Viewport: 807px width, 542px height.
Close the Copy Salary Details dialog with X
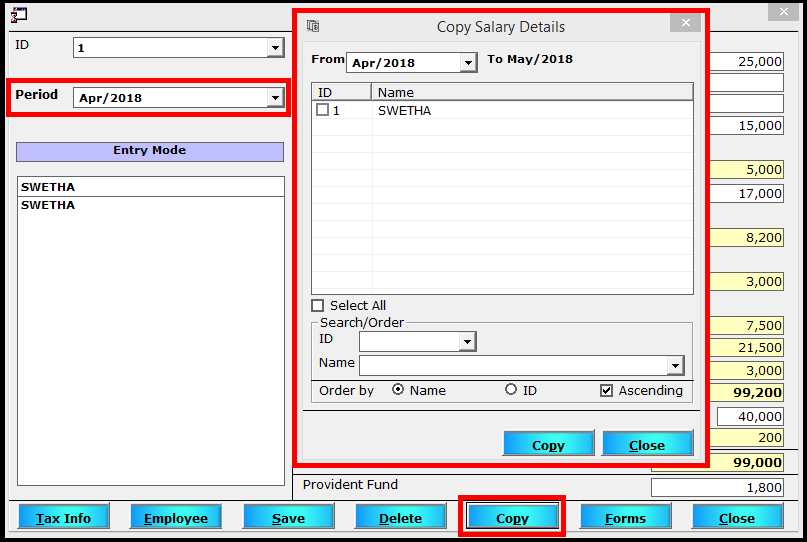[x=686, y=23]
